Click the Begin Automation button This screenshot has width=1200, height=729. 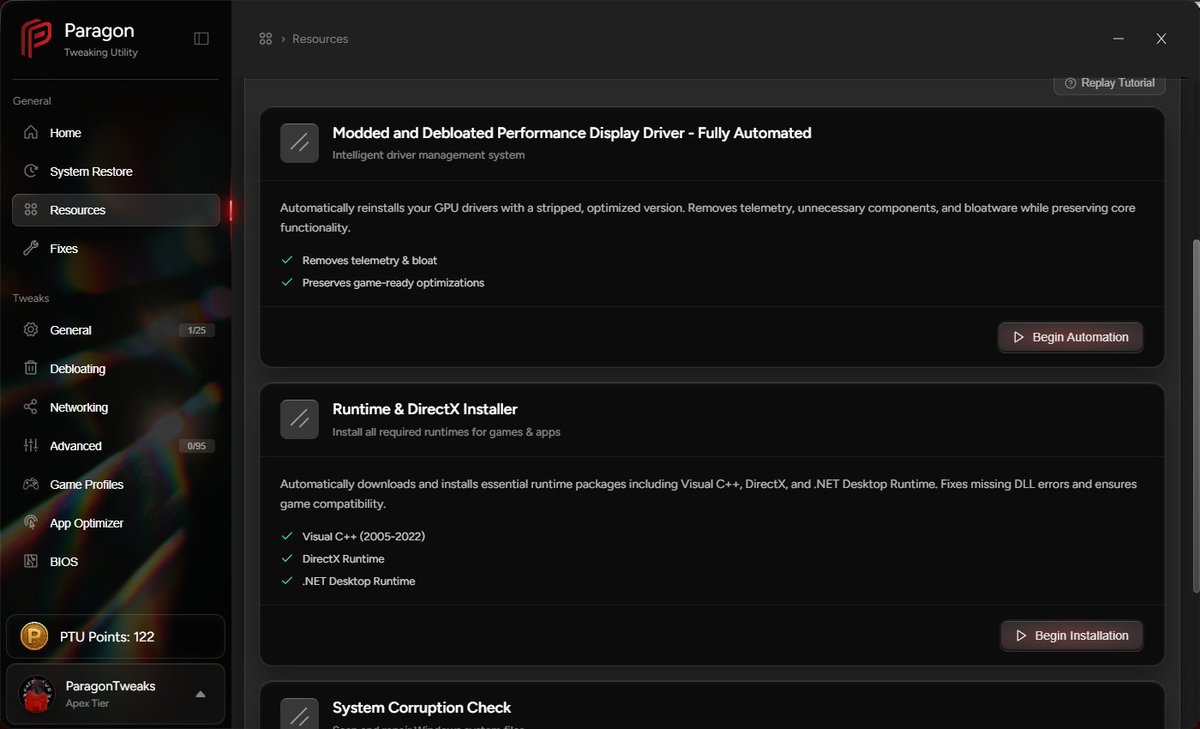coord(1070,337)
